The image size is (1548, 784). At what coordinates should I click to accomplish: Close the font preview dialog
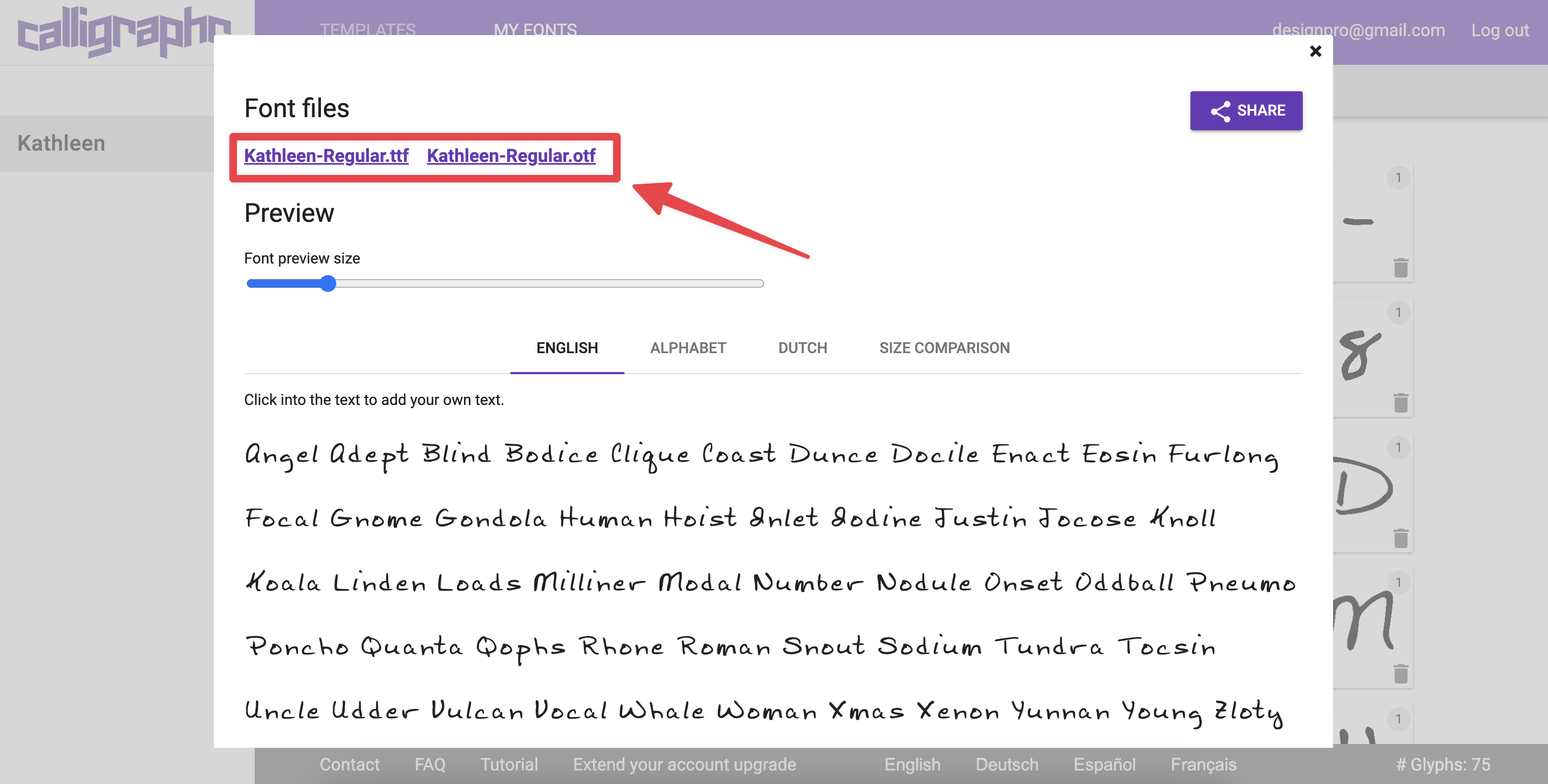click(1316, 51)
